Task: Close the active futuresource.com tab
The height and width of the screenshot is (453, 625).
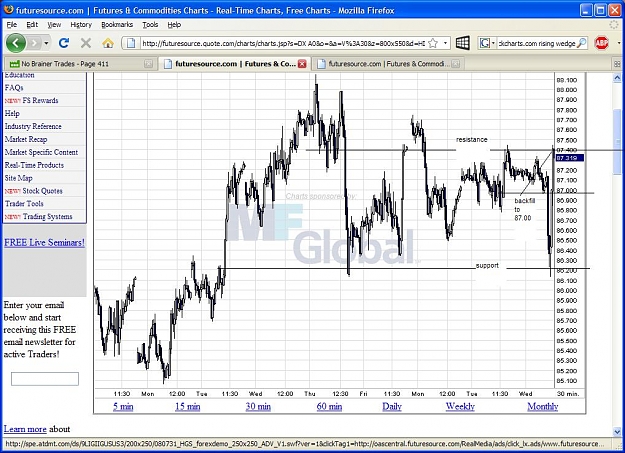Action: tap(302, 64)
